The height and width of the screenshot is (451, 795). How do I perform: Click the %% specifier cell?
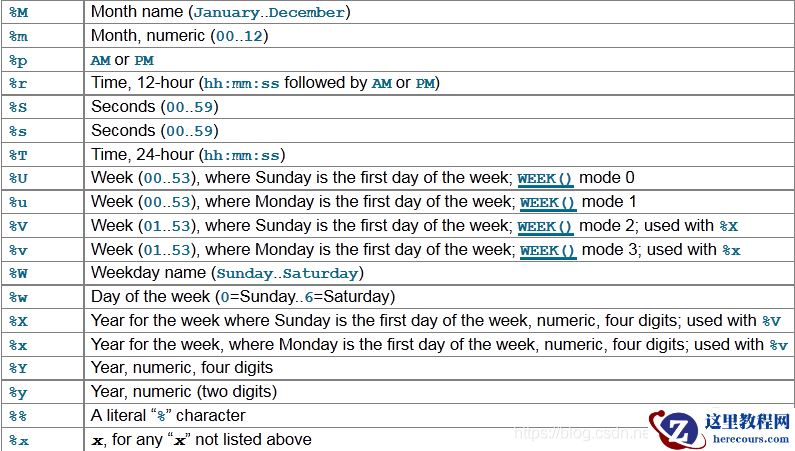[x=19, y=416]
